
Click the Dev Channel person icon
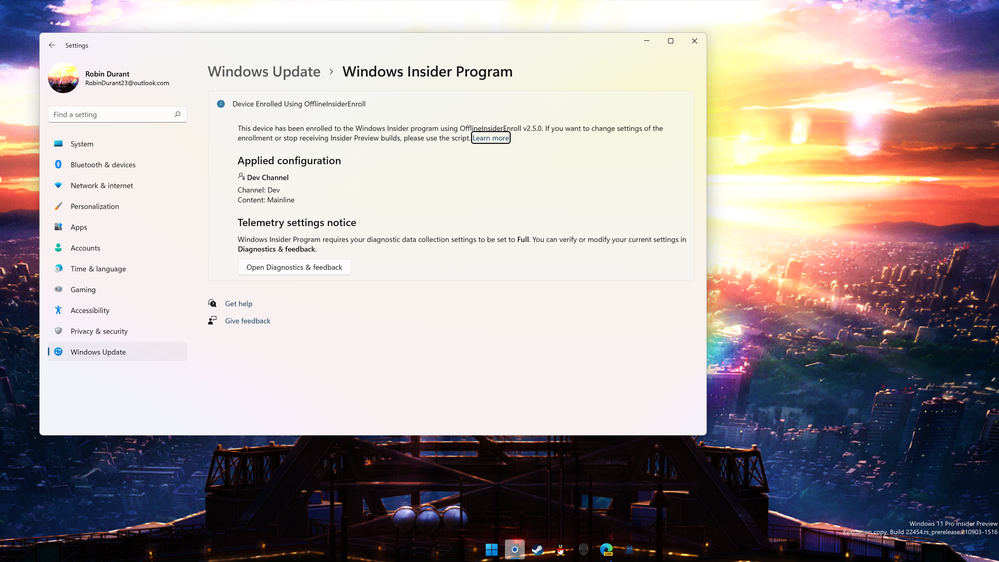click(241, 177)
